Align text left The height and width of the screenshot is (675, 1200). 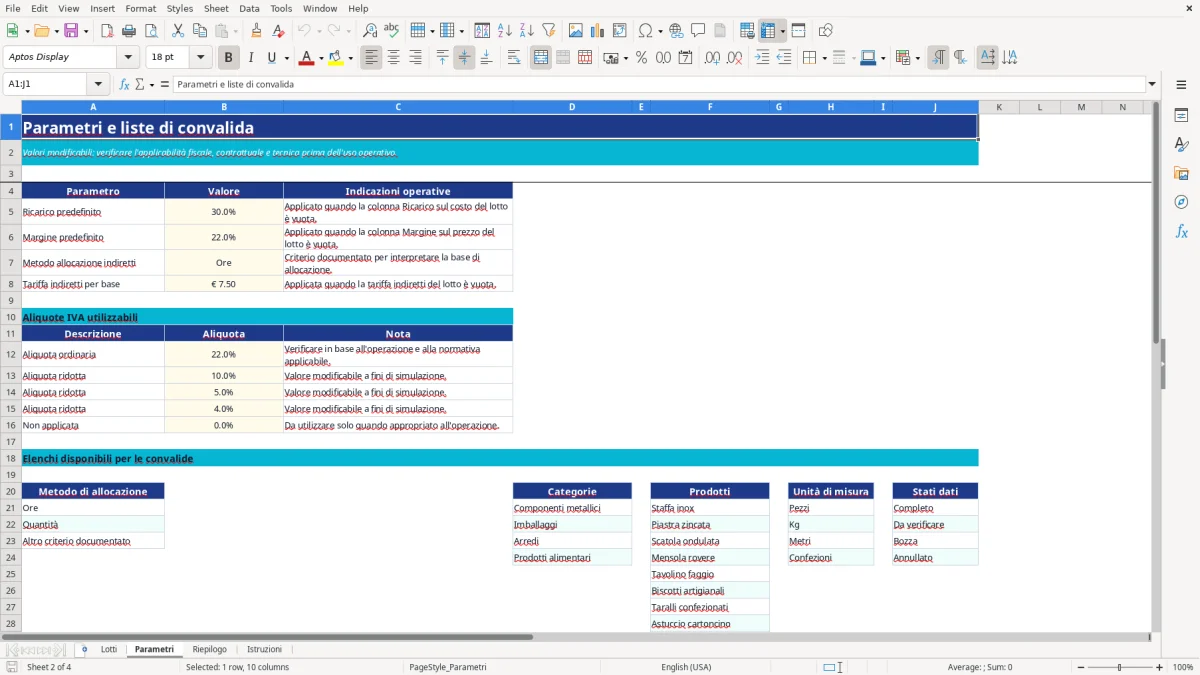click(x=372, y=58)
